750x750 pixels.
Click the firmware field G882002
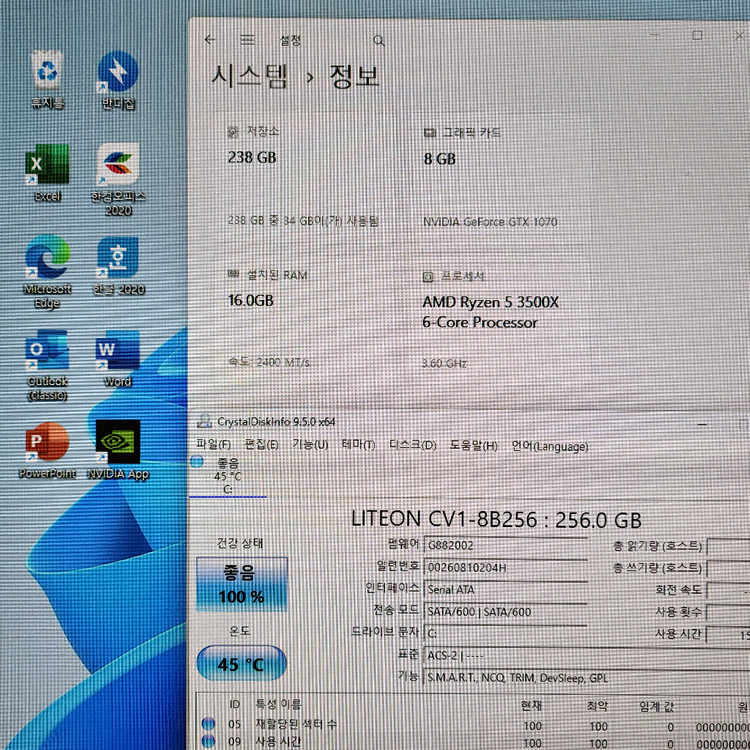(x=505, y=545)
